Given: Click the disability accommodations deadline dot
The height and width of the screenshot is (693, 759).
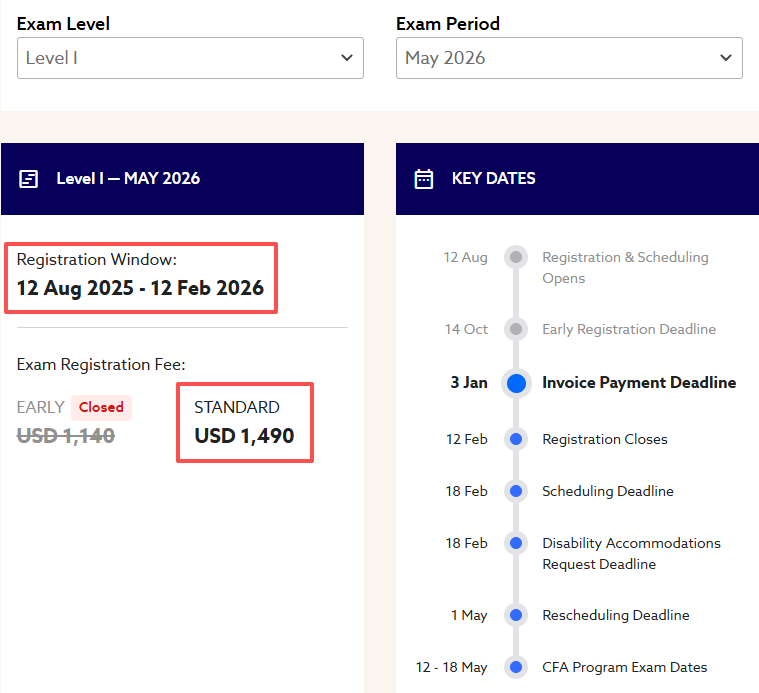Looking at the screenshot, I should point(516,543).
